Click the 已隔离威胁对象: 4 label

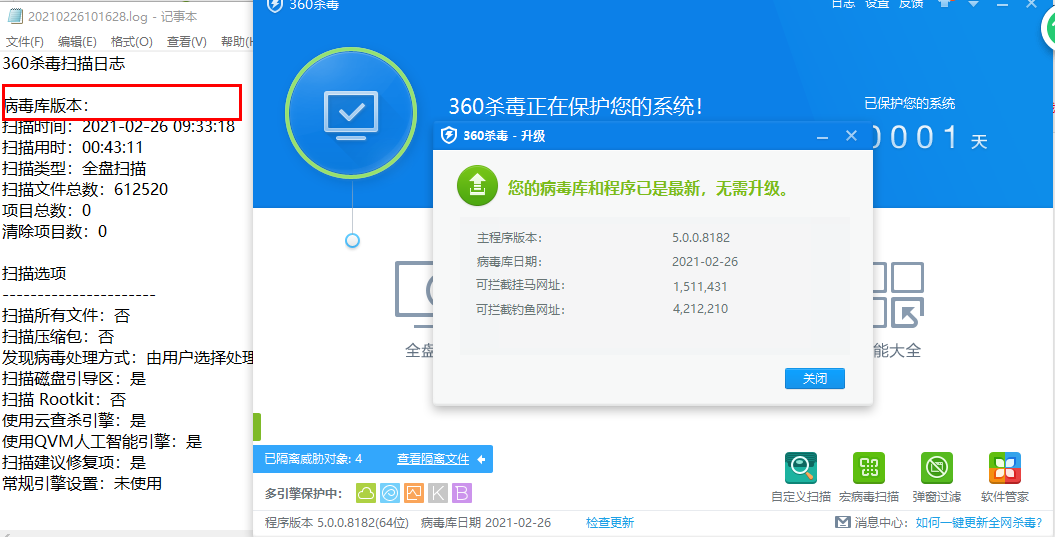(x=314, y=460)
